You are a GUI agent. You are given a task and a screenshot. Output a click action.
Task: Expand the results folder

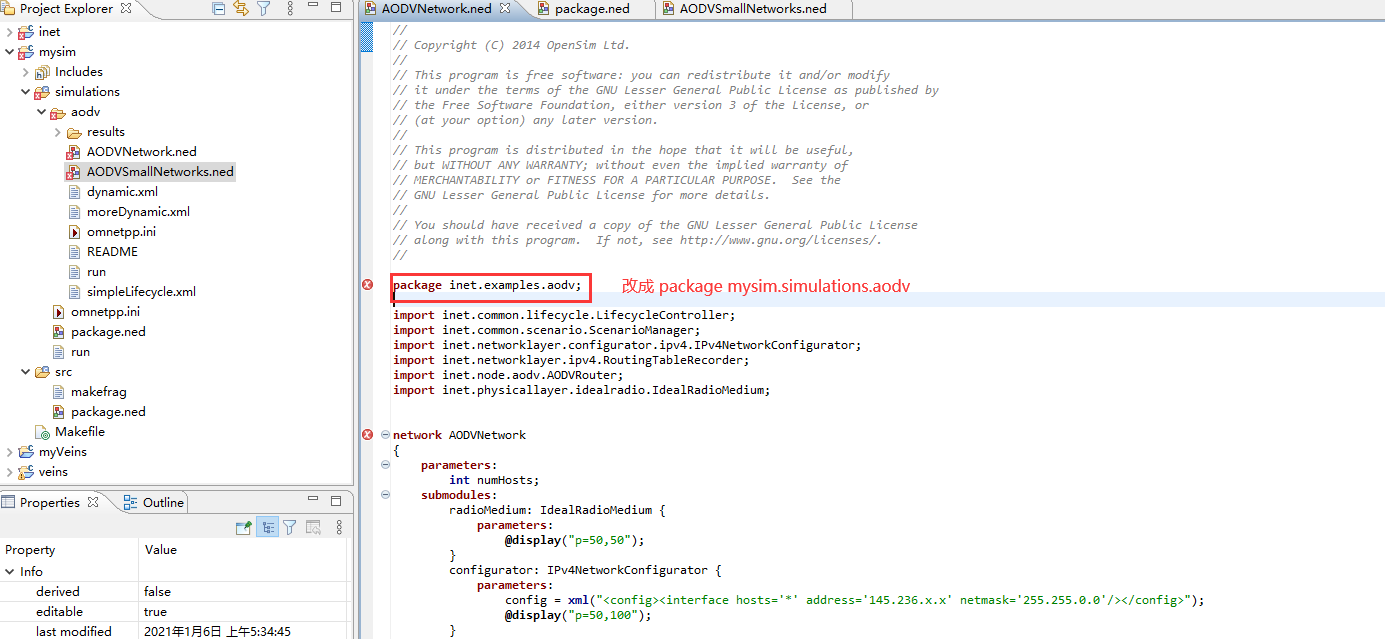(x=57, y=132)
